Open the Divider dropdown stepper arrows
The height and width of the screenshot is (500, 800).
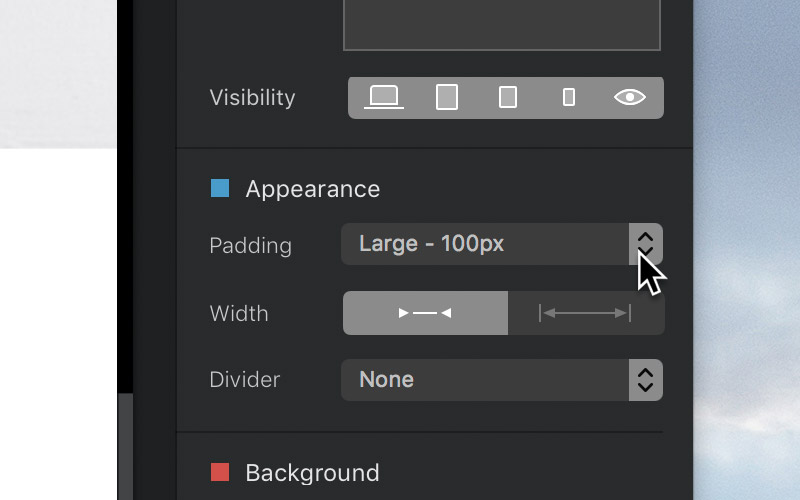[645, 380]
